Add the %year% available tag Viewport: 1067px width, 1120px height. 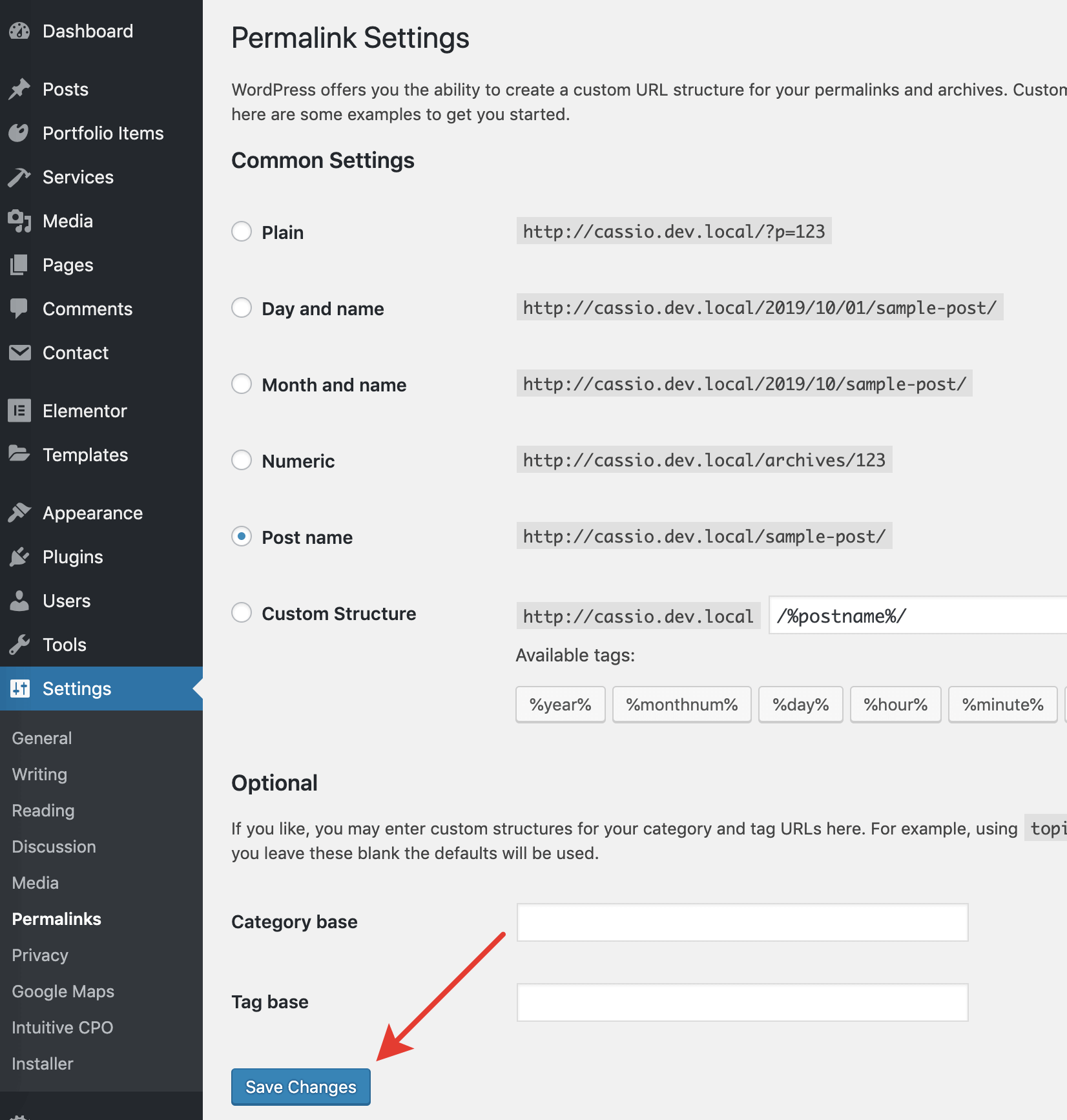[560, 705]
